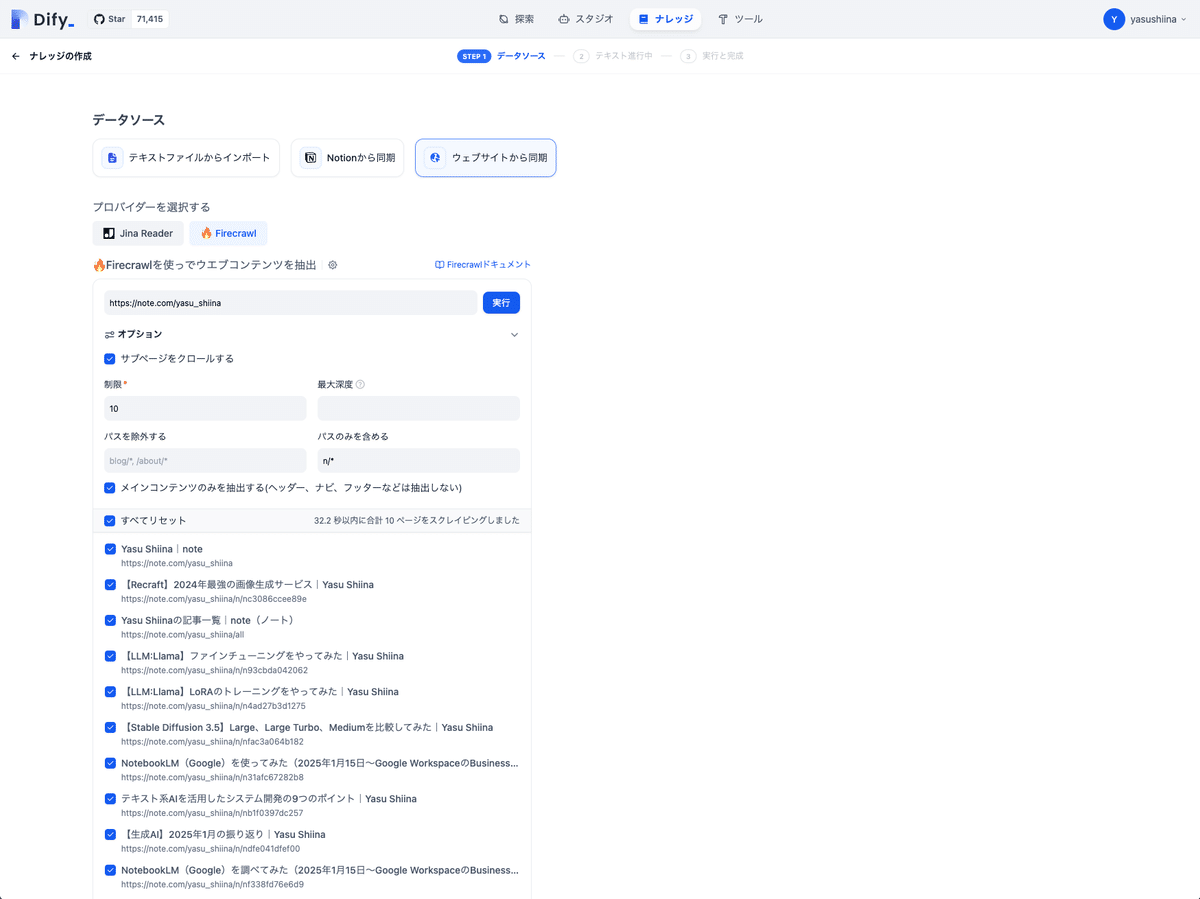Click the help icon next to 最大深度
1200x899 pixels.
(x=360, y=384)
